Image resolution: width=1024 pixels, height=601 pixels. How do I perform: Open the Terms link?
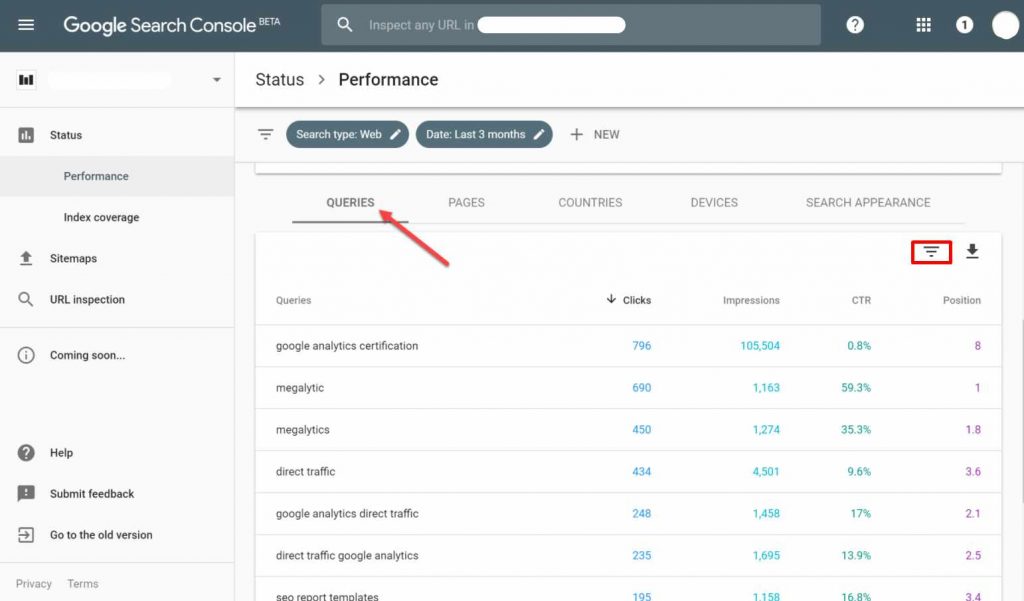coord(83,583)
